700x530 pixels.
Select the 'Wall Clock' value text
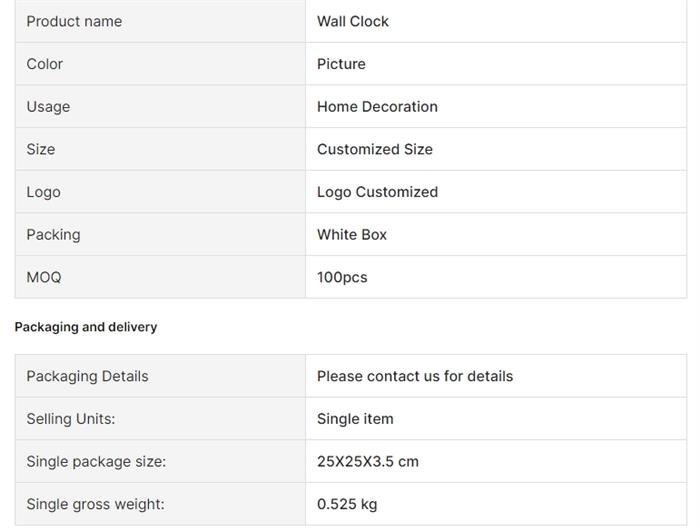point(353,21)
